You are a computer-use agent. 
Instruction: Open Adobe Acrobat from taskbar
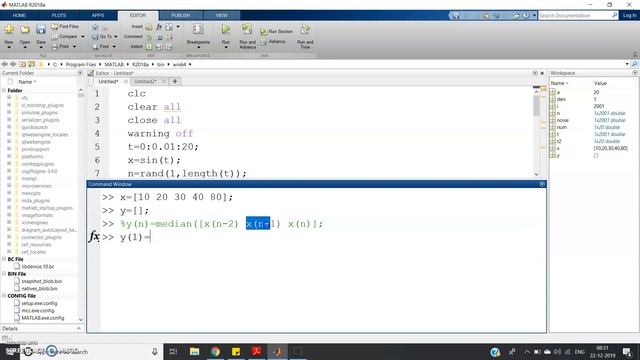click(257, 351)
